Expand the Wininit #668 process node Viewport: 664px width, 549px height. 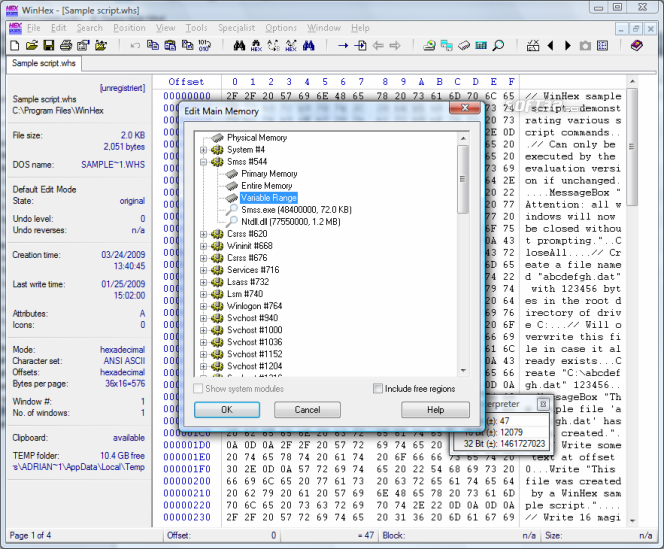point(204,246)
